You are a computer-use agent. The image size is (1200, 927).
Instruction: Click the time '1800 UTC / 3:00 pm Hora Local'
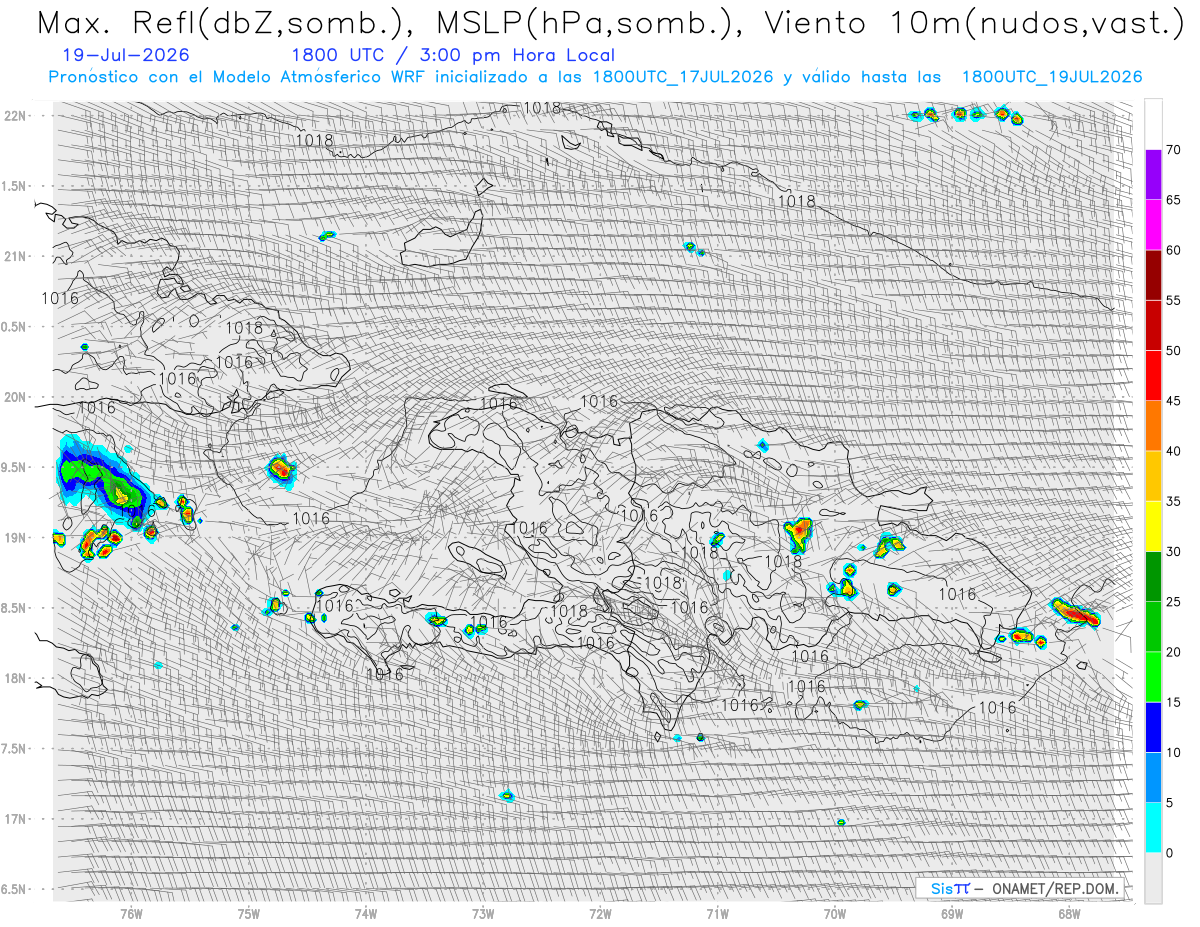pyautogui.click(x=453, y=55)
